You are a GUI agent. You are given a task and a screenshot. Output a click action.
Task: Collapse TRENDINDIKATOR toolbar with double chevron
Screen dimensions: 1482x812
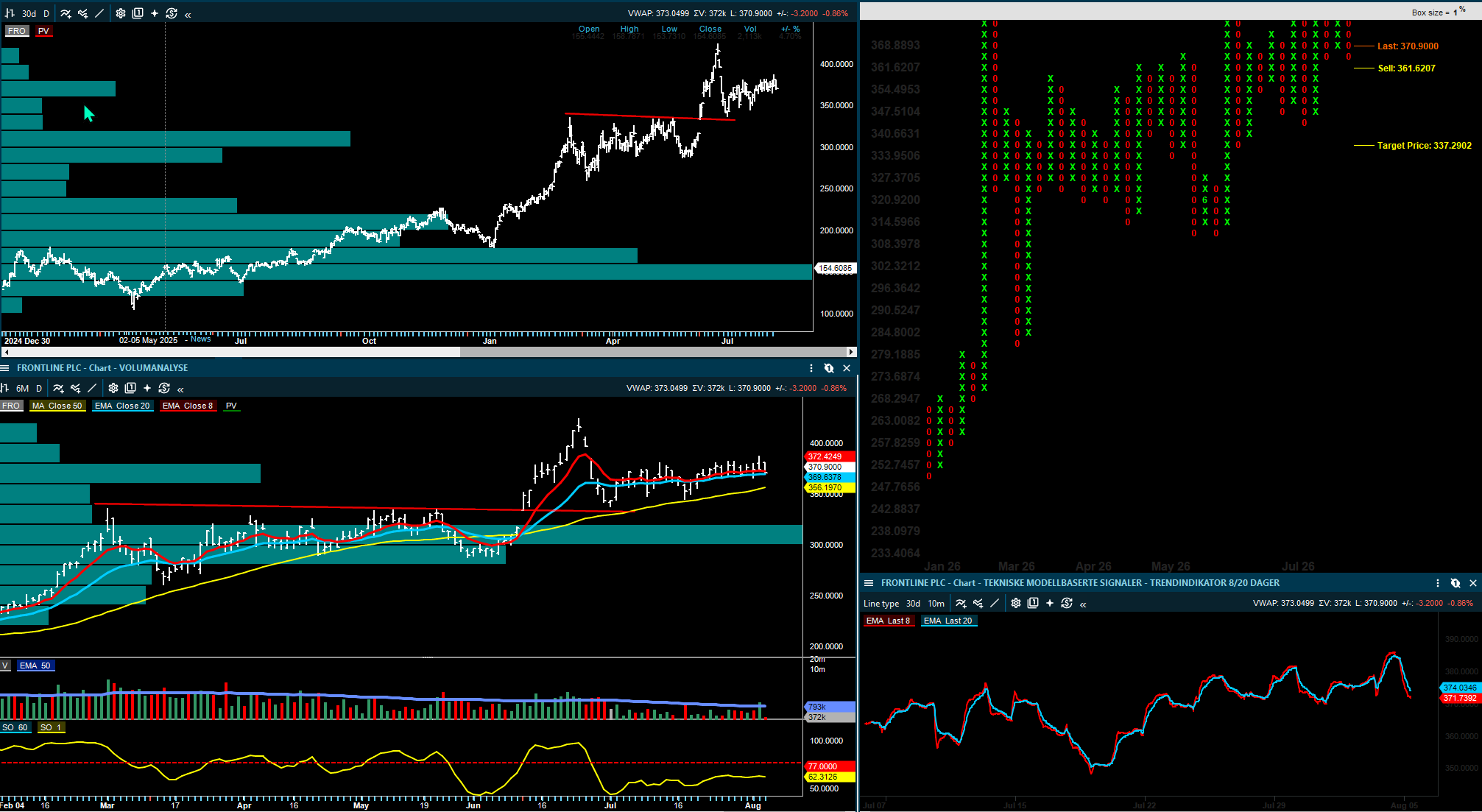(1083, 604)
